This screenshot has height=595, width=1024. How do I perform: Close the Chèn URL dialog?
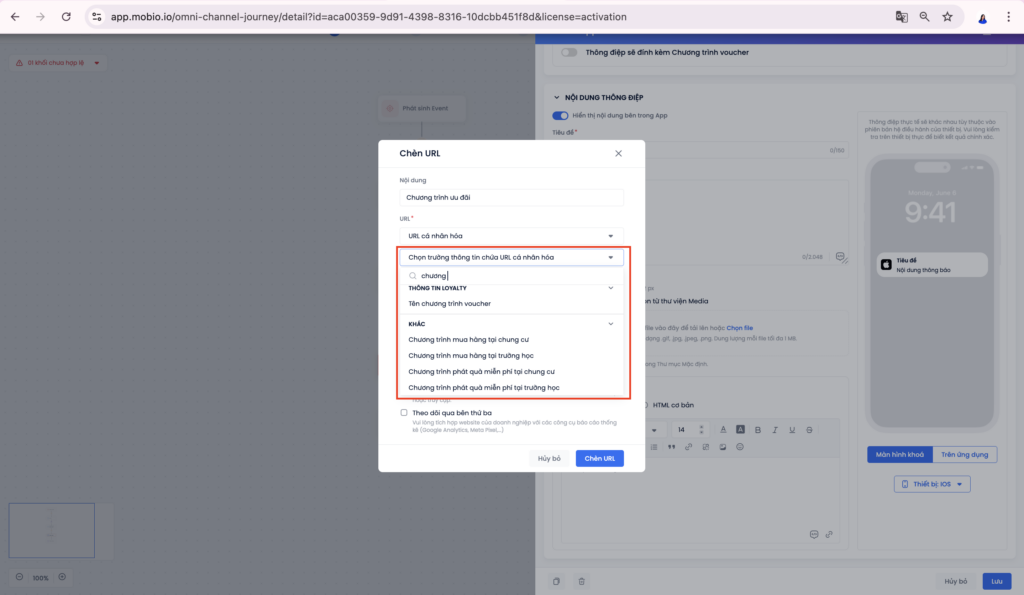point(618,153)
